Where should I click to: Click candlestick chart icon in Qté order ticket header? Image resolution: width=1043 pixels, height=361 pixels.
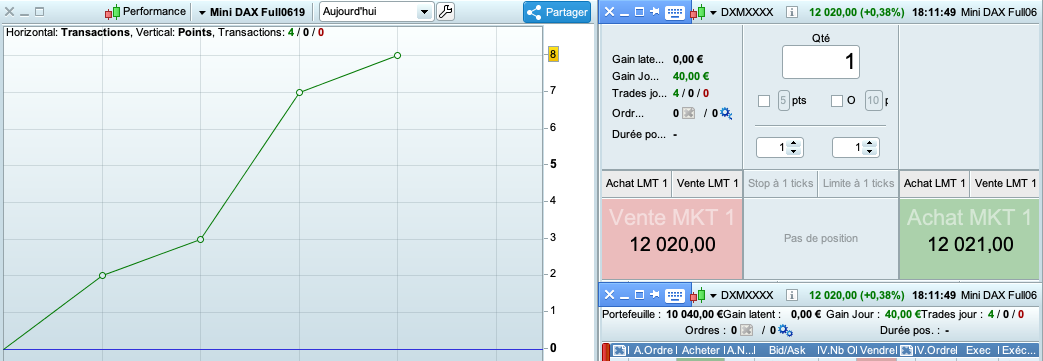pyautogui.click(x=698, y=12)
